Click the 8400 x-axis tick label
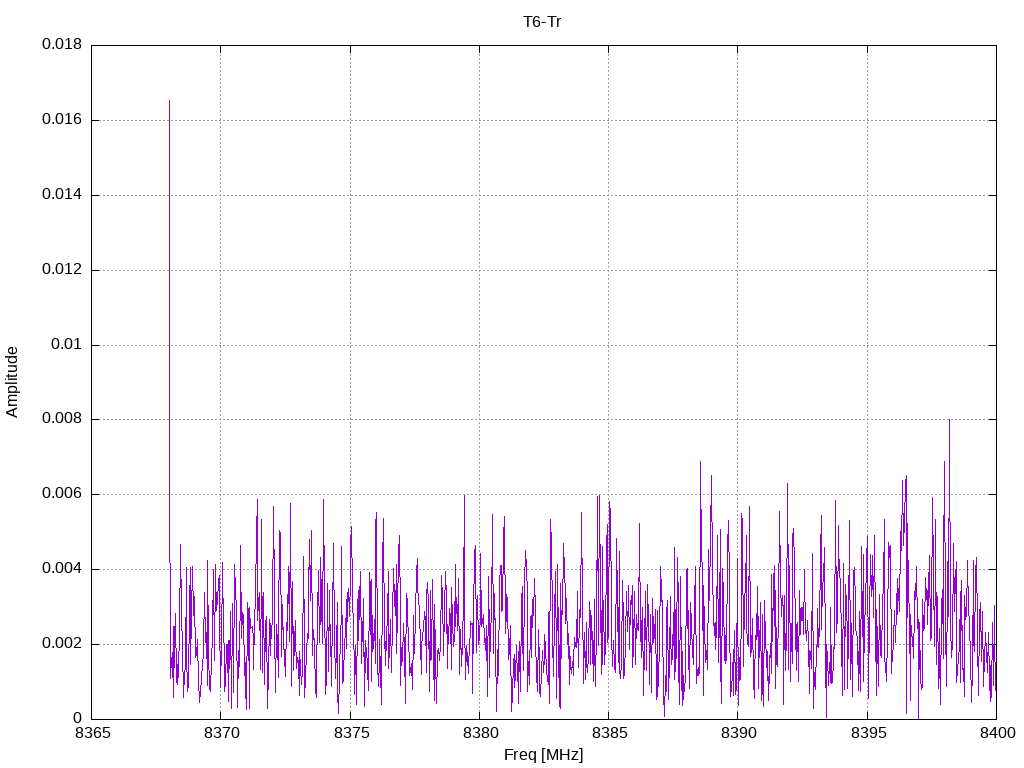1024x768 pixels. pyautogui.click(x=996, y=733)
